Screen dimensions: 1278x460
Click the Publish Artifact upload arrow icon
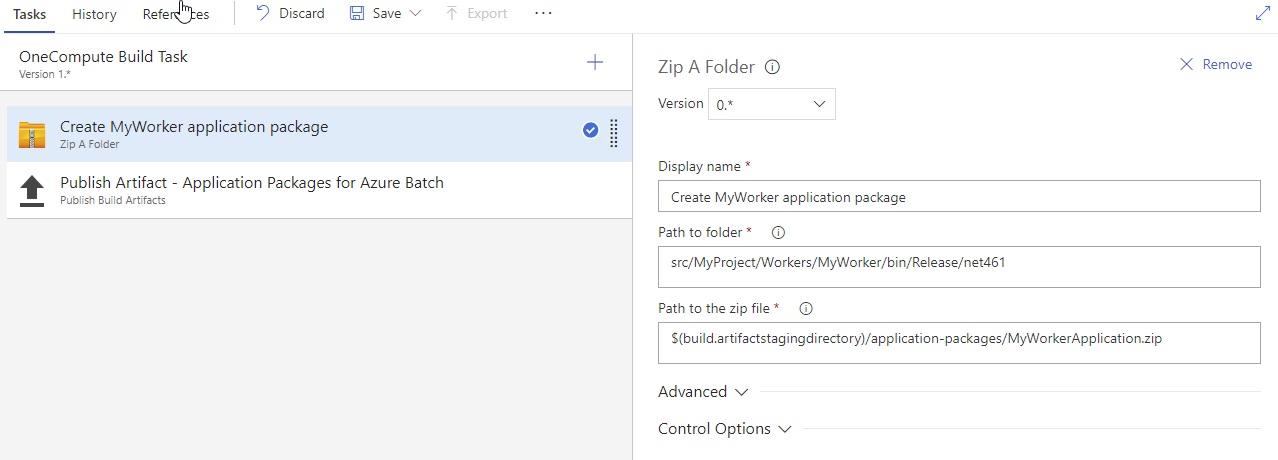[32, 190]
